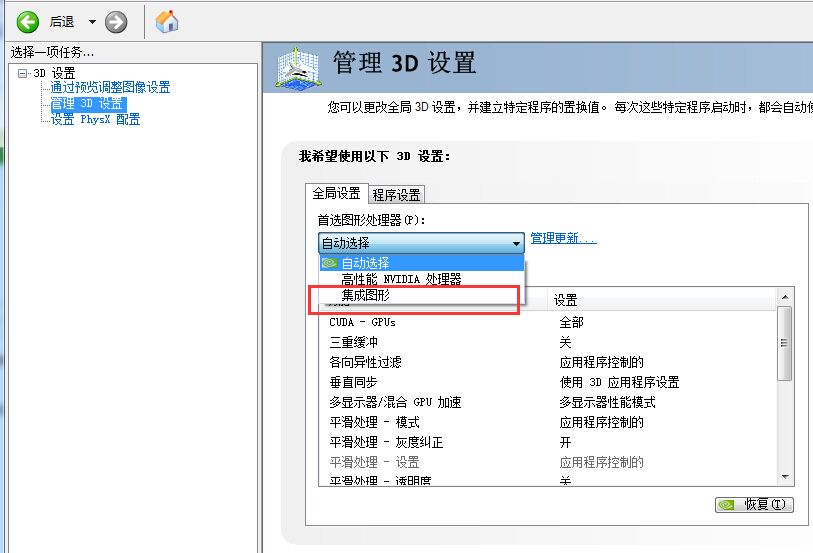Click the settings list scroll-up arrow
813x553 pixels.
785,297
